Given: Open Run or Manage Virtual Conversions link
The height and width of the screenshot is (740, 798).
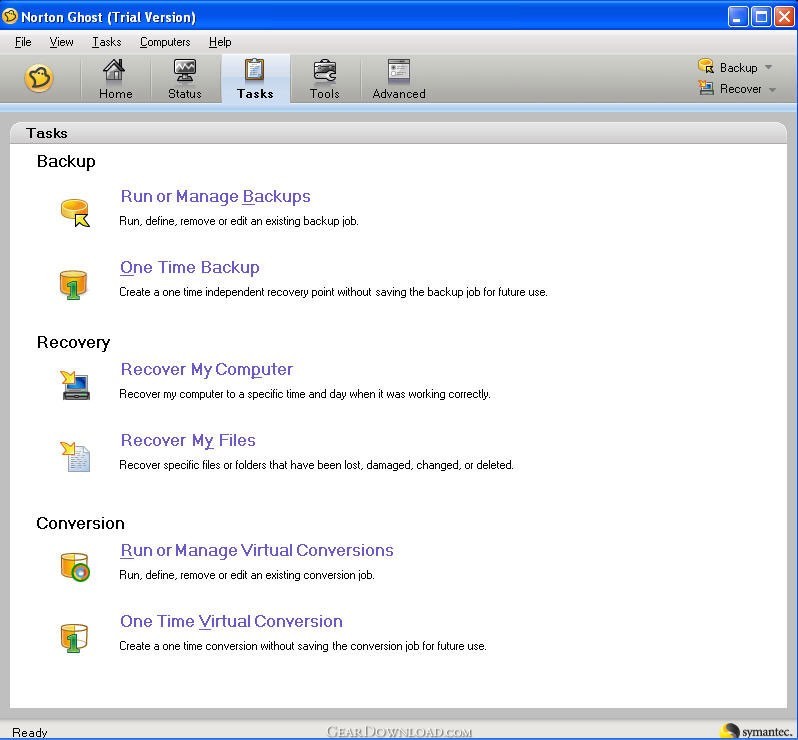Looking at the screenshot, I should click(x=256, y=550).
